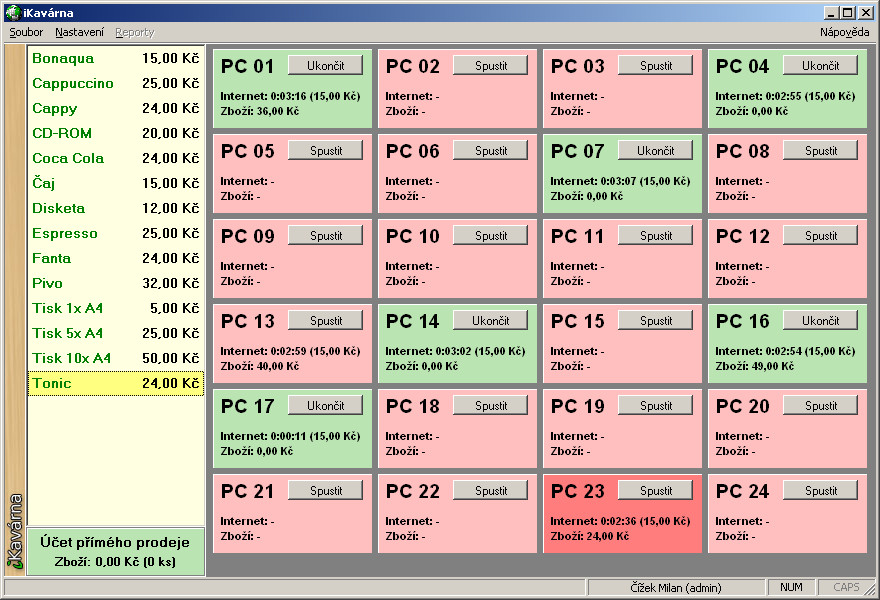Start a session on PC 03
This screenshot has width=880, height=600.
pyautogui.click(x=656, y=65)
